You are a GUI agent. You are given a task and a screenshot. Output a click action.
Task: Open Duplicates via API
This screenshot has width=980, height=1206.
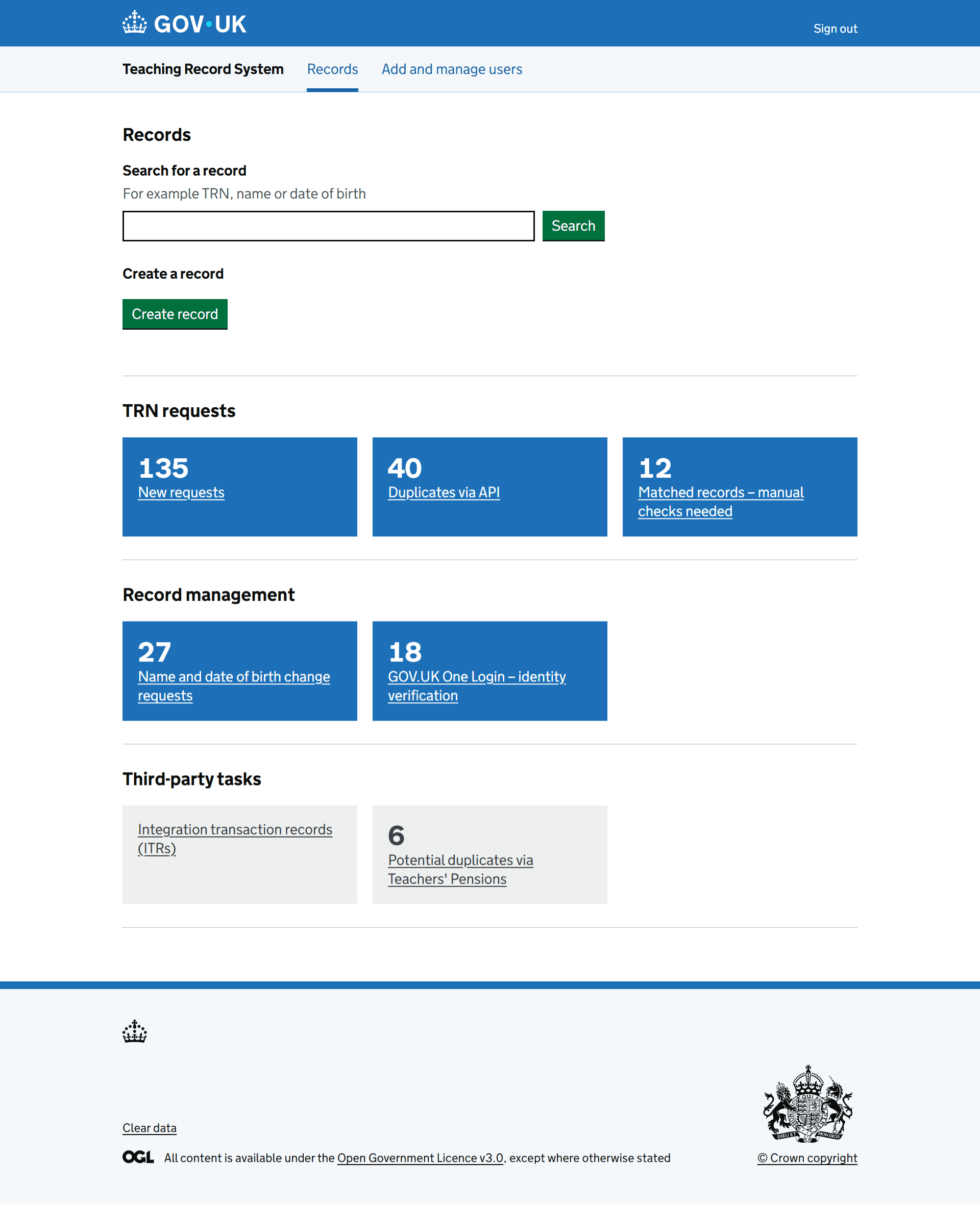(x=444, y=492)
